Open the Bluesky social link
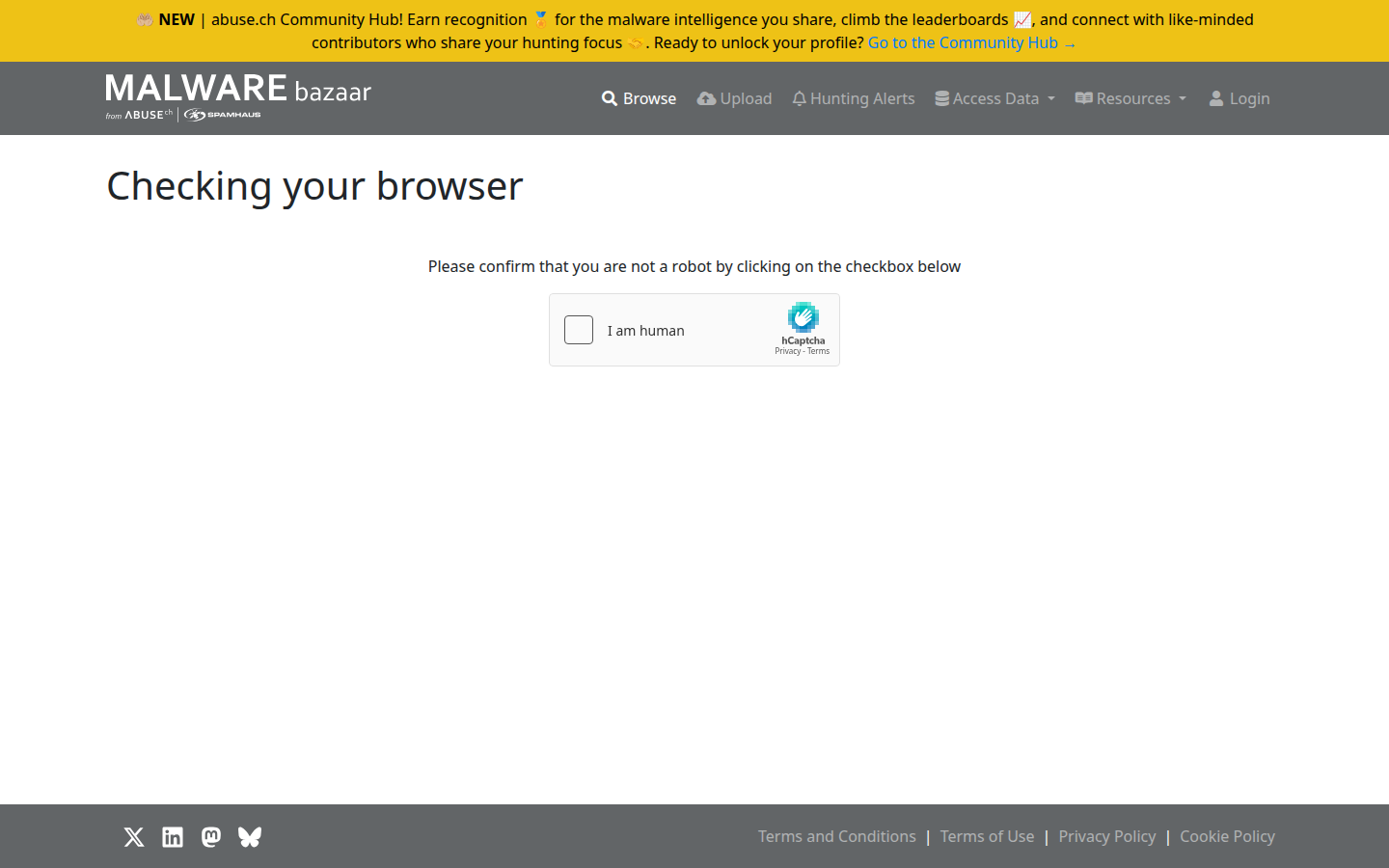 click(x=250, y=837)
